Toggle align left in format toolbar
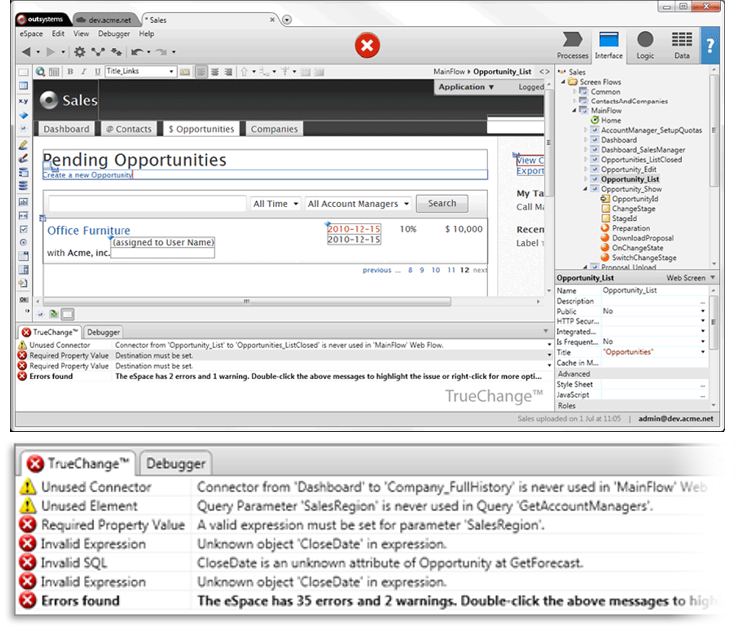The height and width of the screenshot is (630, 735). [201, 72]
